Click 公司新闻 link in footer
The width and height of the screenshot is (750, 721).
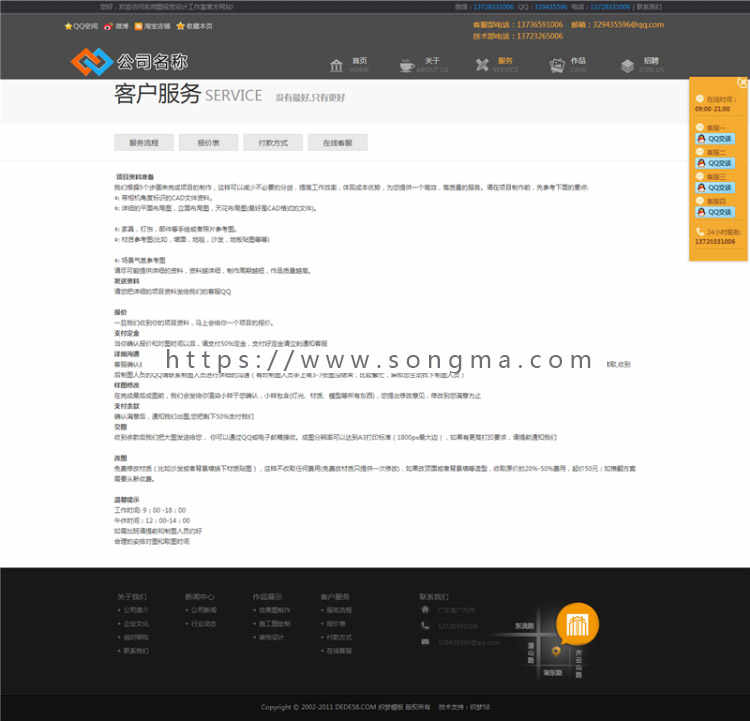[x=204, y=610]
